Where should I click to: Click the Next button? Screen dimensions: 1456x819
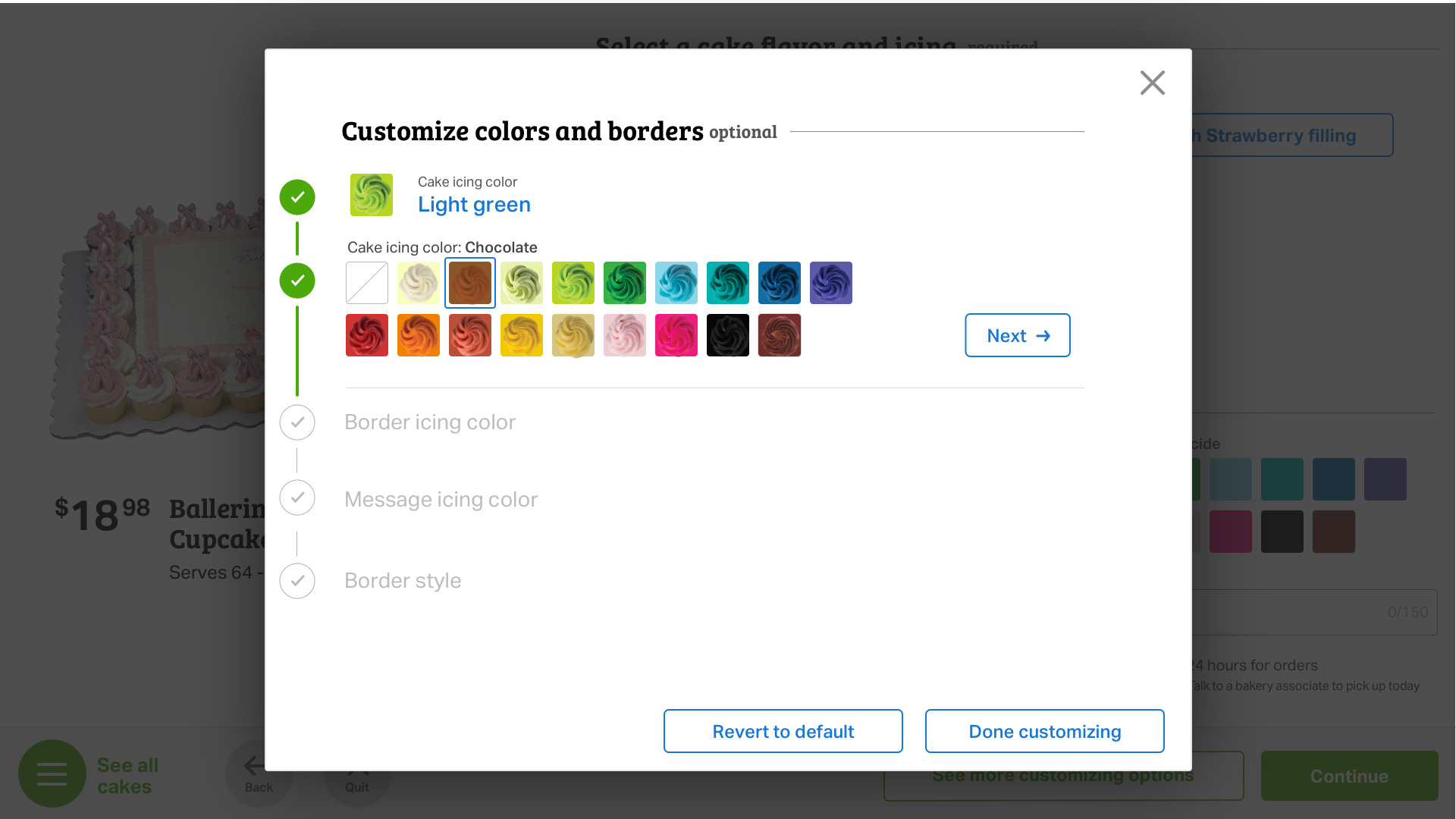pos(1017,335)
